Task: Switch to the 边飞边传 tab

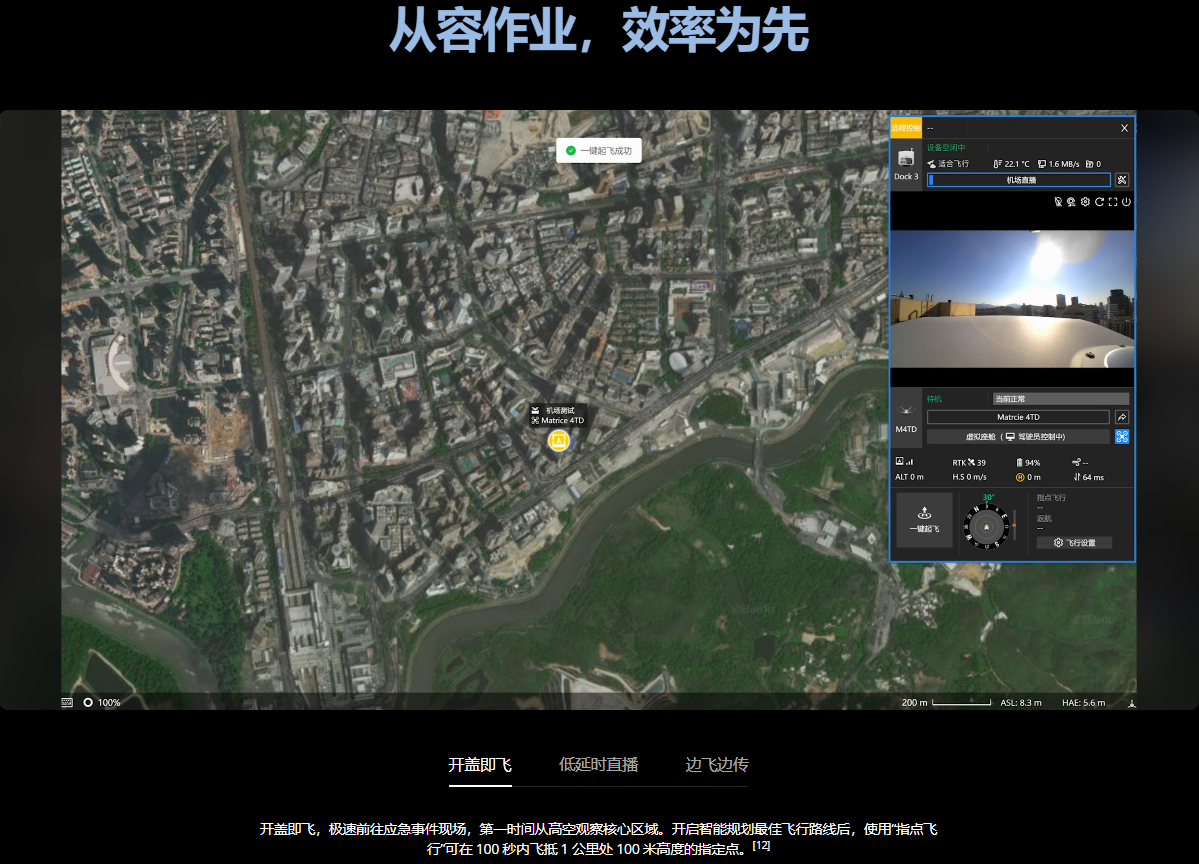Action: pos(716,765)
